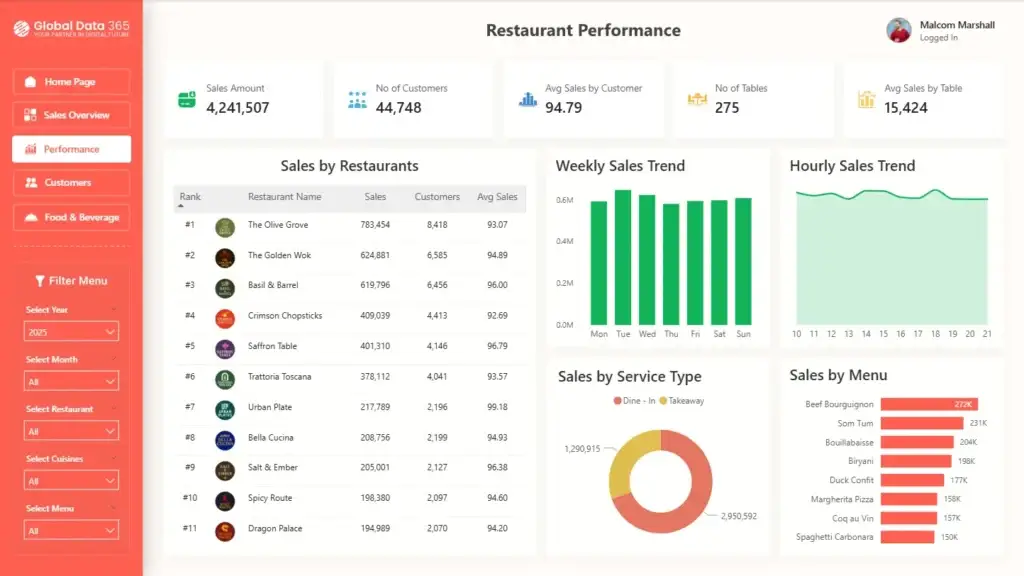
Task: Sort table by the Rank column header
Action: tap(190, 197)
